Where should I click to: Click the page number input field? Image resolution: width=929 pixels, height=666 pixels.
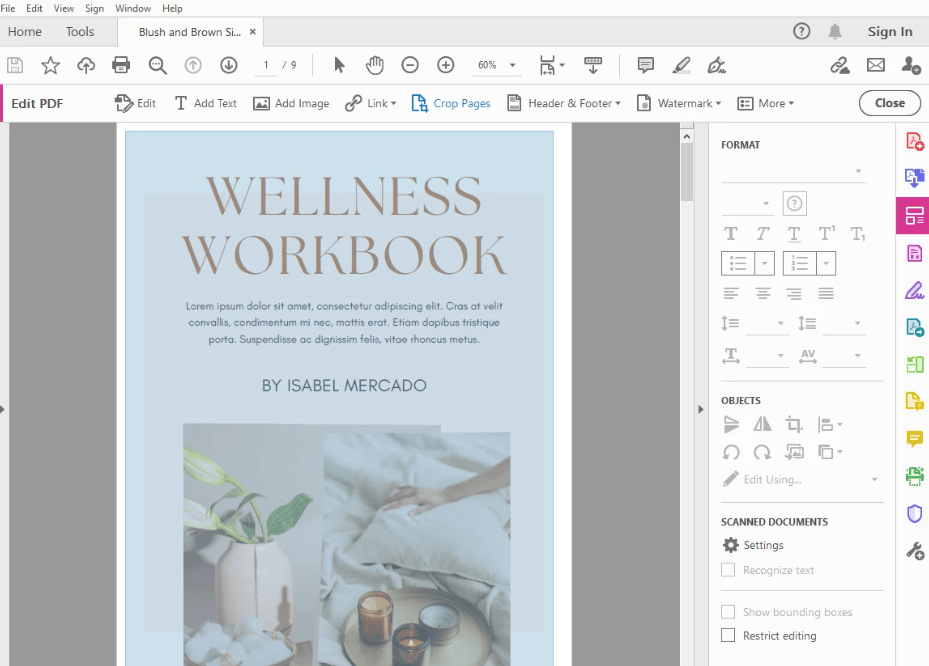tap(265, 64)
